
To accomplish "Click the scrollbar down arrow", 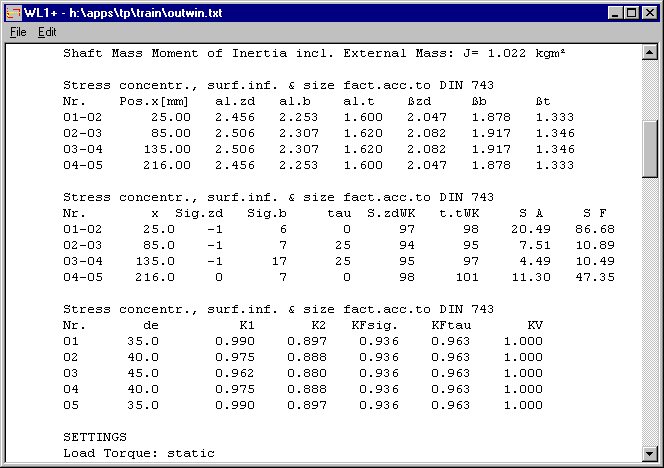I will click(649, 451).
